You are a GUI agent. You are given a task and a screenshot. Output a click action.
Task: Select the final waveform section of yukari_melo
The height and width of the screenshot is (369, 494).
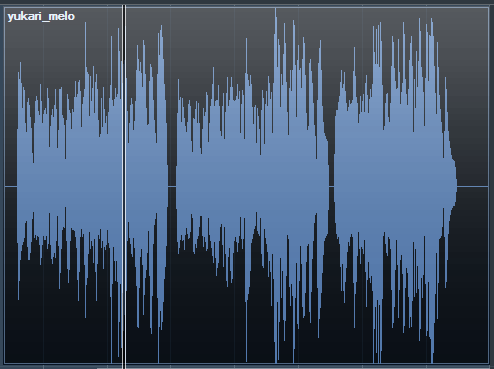395,187
